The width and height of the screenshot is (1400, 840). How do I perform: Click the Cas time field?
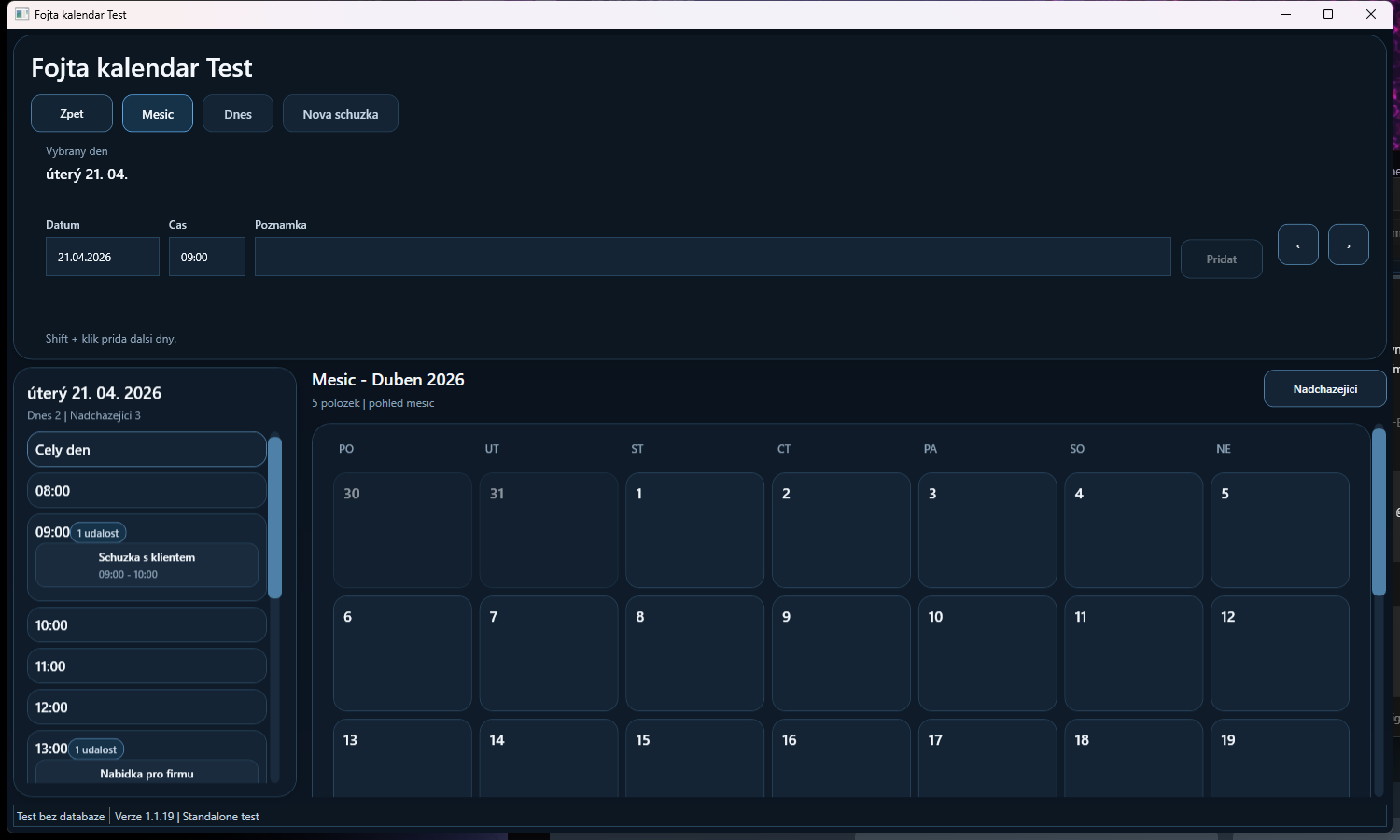tap(207, 257)
